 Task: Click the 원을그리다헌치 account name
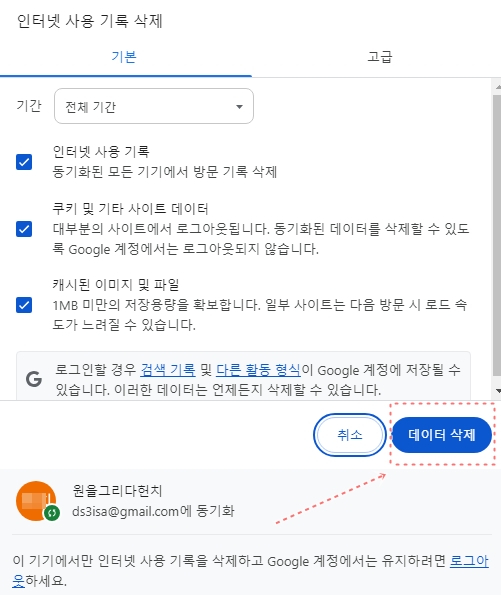click(117, 491)
